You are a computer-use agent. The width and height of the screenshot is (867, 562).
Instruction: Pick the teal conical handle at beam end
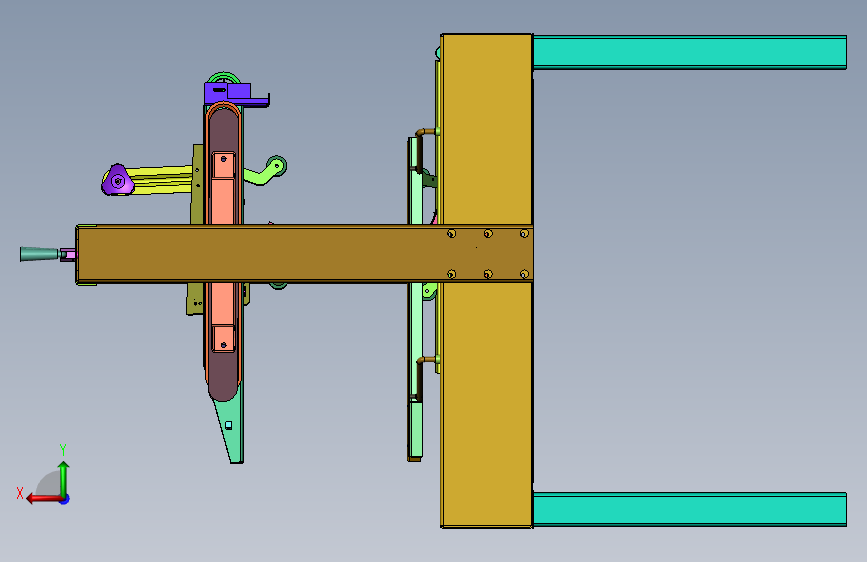click(39, 254)
